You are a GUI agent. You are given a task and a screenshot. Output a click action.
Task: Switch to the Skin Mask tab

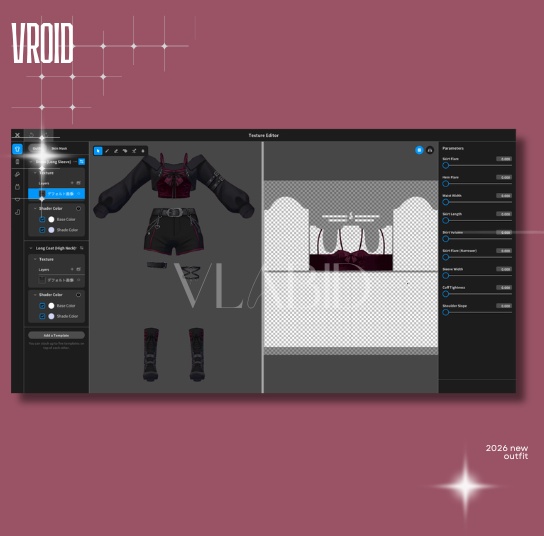[x=59, y=148]
